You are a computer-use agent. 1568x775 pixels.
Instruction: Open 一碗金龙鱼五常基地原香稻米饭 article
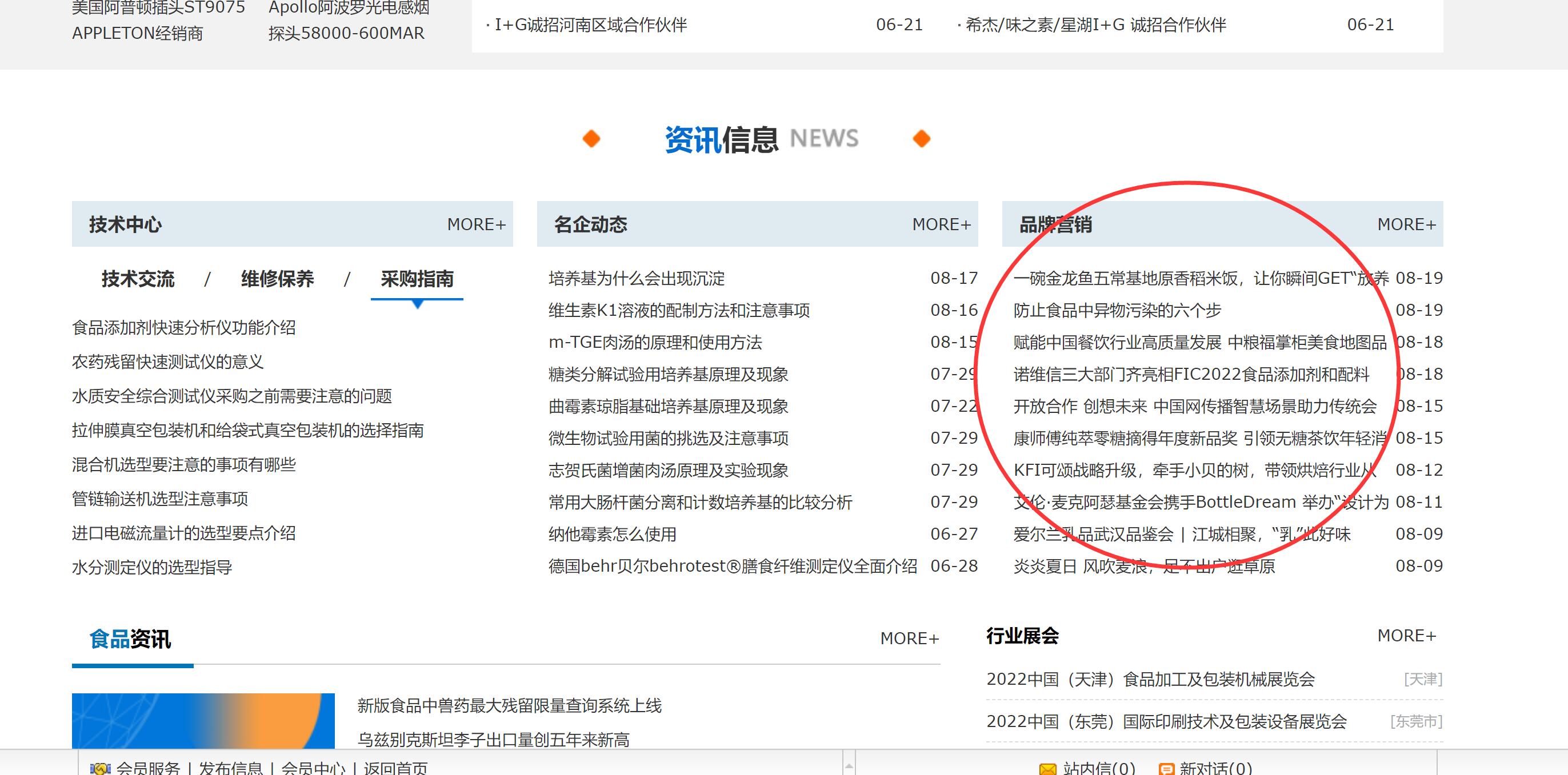click(1201, 279)
